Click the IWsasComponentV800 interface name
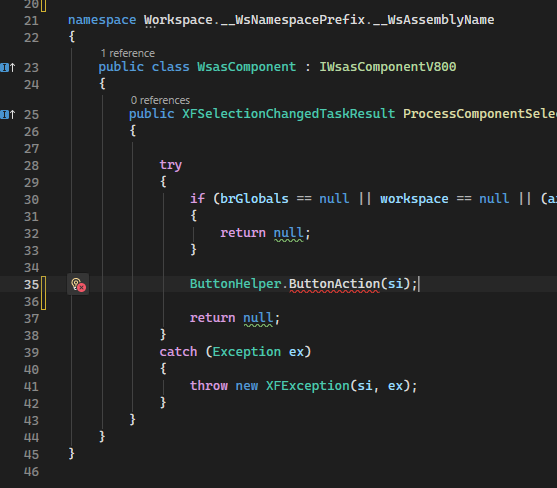 [388, 67]
